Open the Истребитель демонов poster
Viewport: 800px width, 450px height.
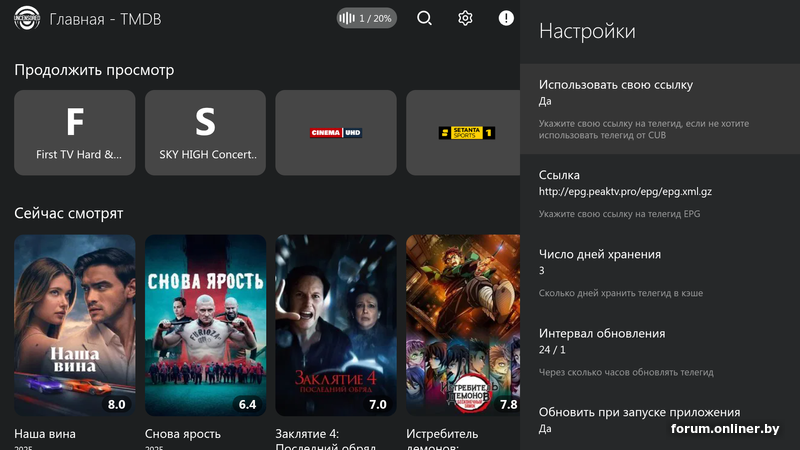tap(463, 325)
